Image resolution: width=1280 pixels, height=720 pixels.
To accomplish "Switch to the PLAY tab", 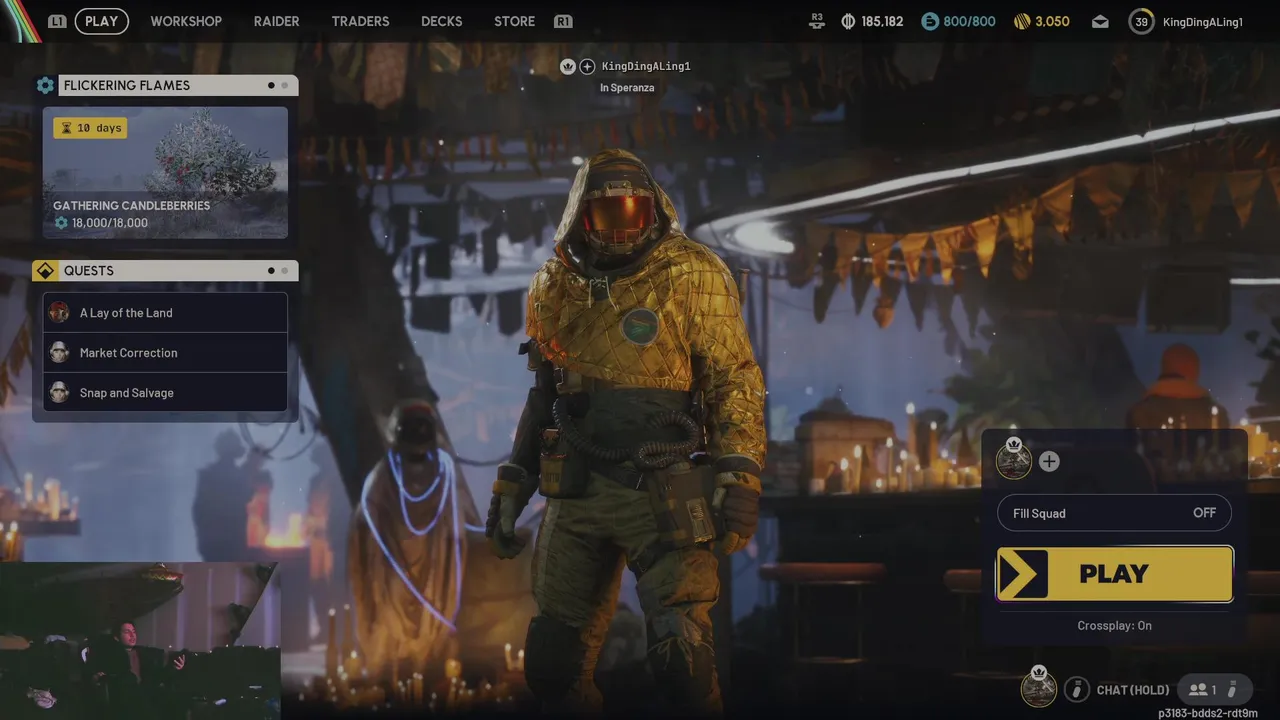I will point(101,21).
